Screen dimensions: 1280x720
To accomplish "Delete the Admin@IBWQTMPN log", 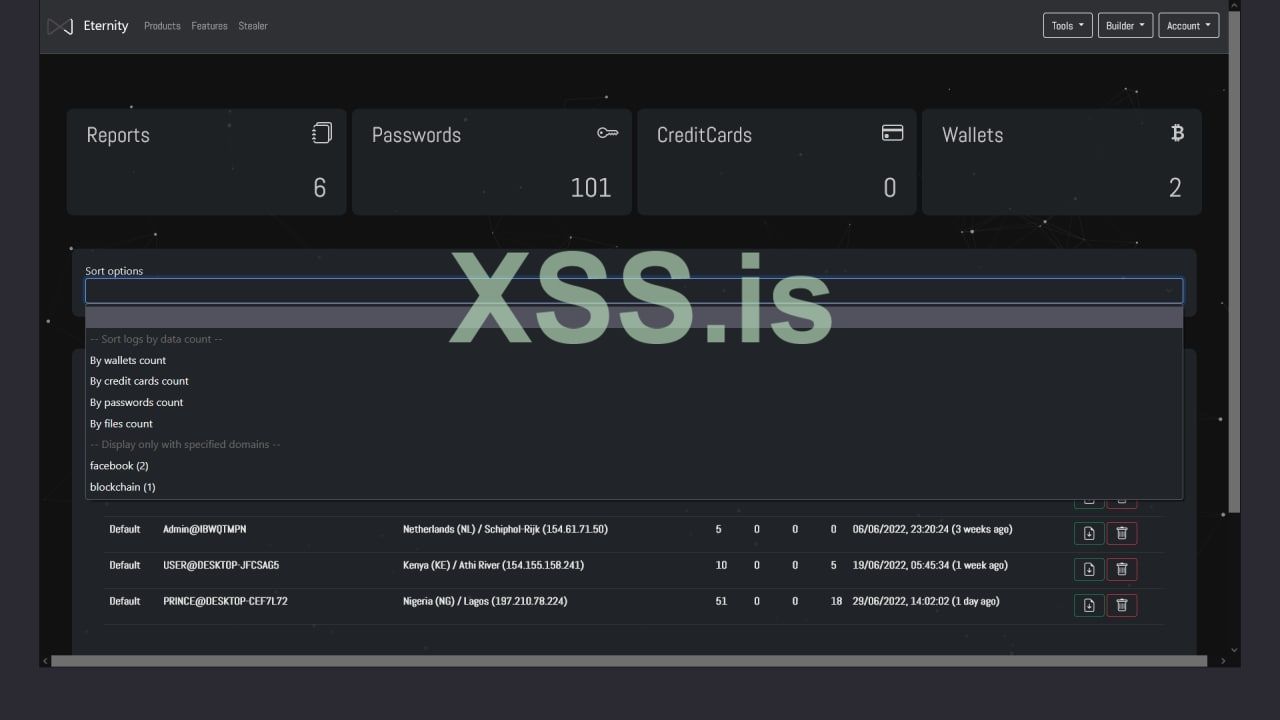I will click(x=1122, y=533).
